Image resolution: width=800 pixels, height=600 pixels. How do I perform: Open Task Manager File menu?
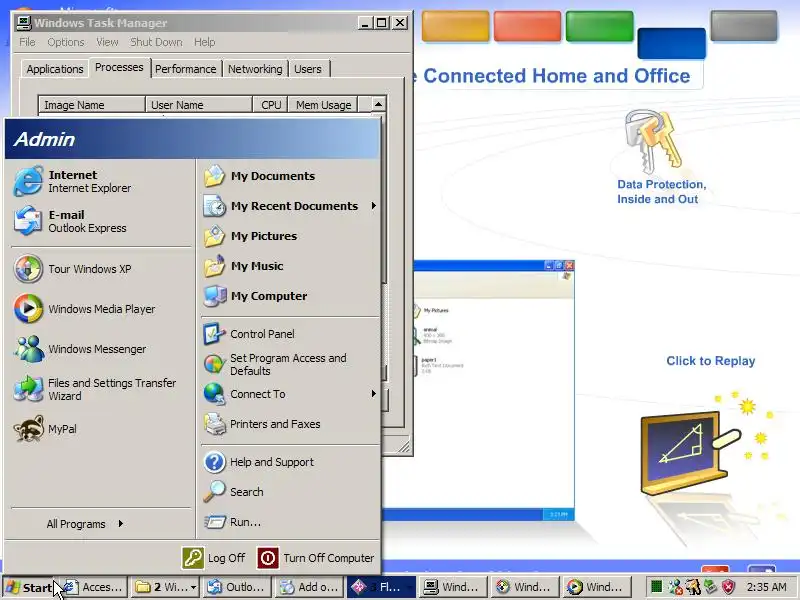coord(27,42)
